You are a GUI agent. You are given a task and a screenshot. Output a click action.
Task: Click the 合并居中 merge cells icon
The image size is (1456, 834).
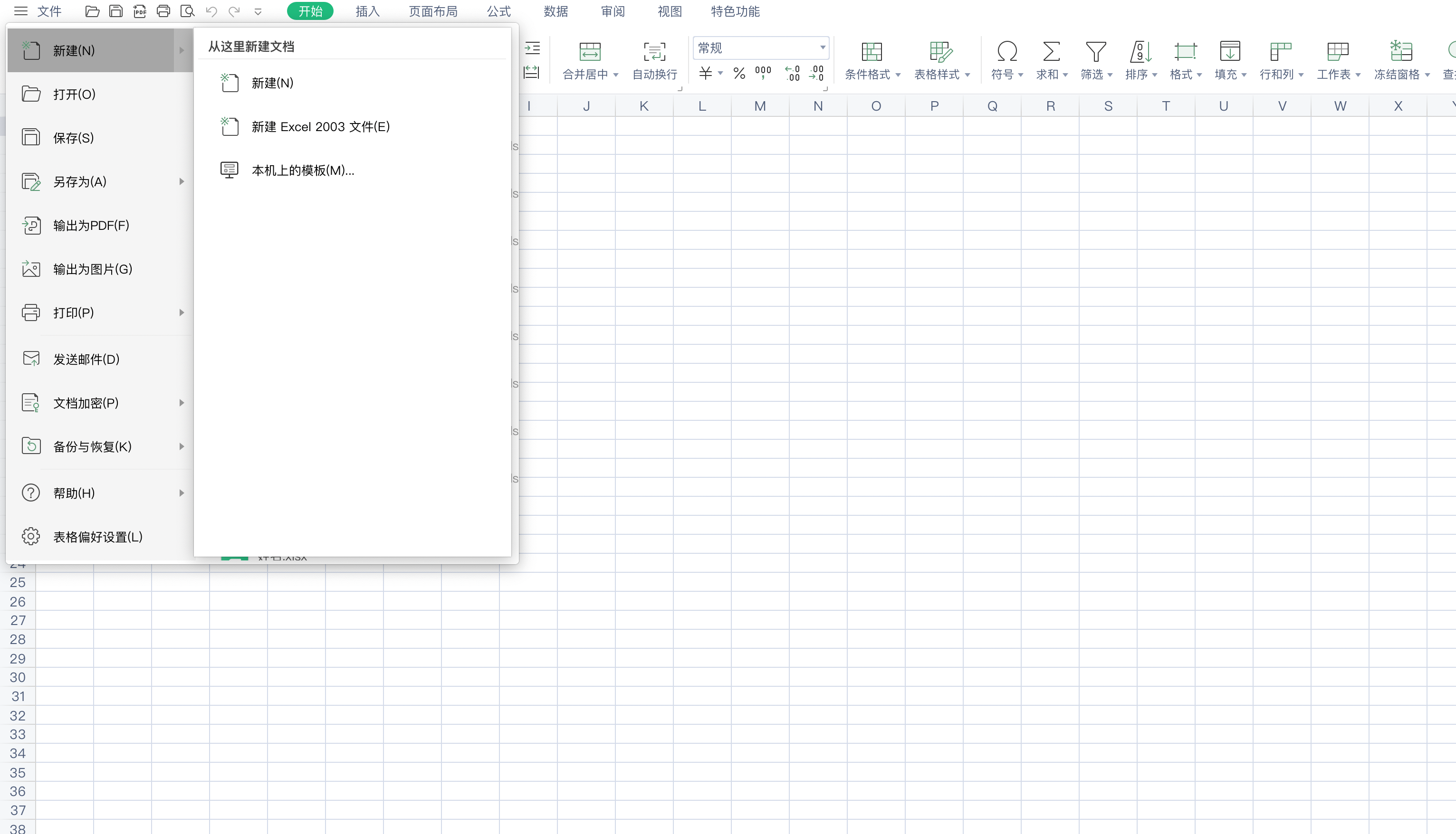590,52
